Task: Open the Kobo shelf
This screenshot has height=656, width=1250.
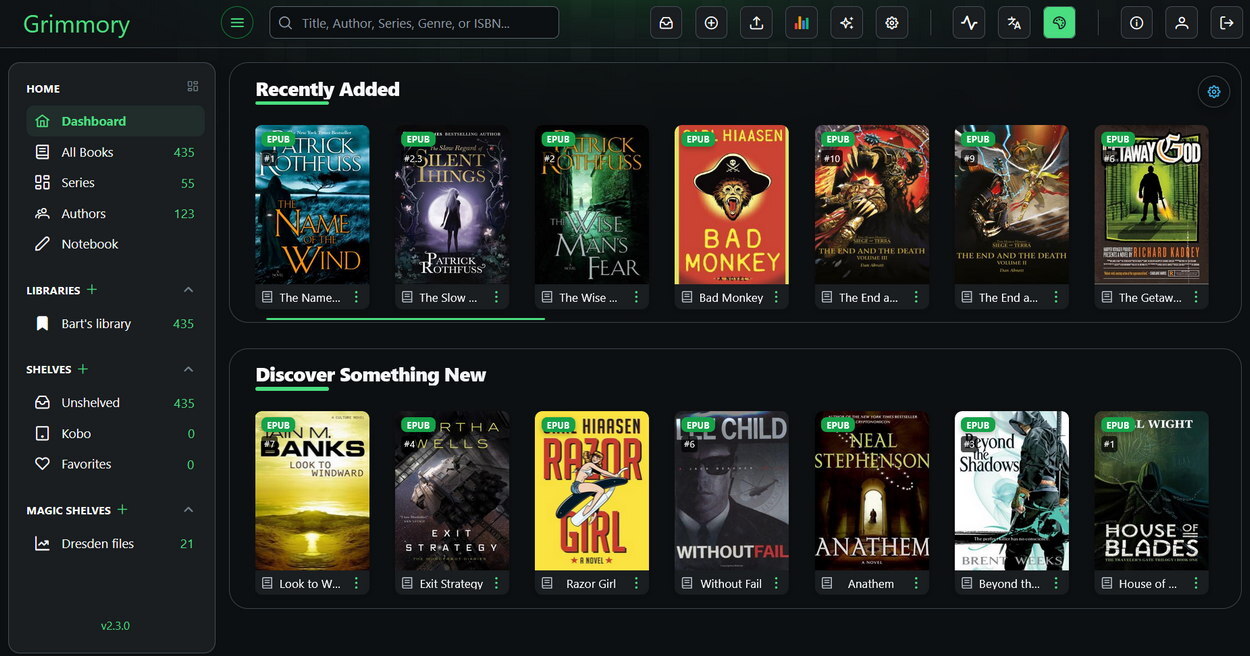Action: click(x=115, y=433)
